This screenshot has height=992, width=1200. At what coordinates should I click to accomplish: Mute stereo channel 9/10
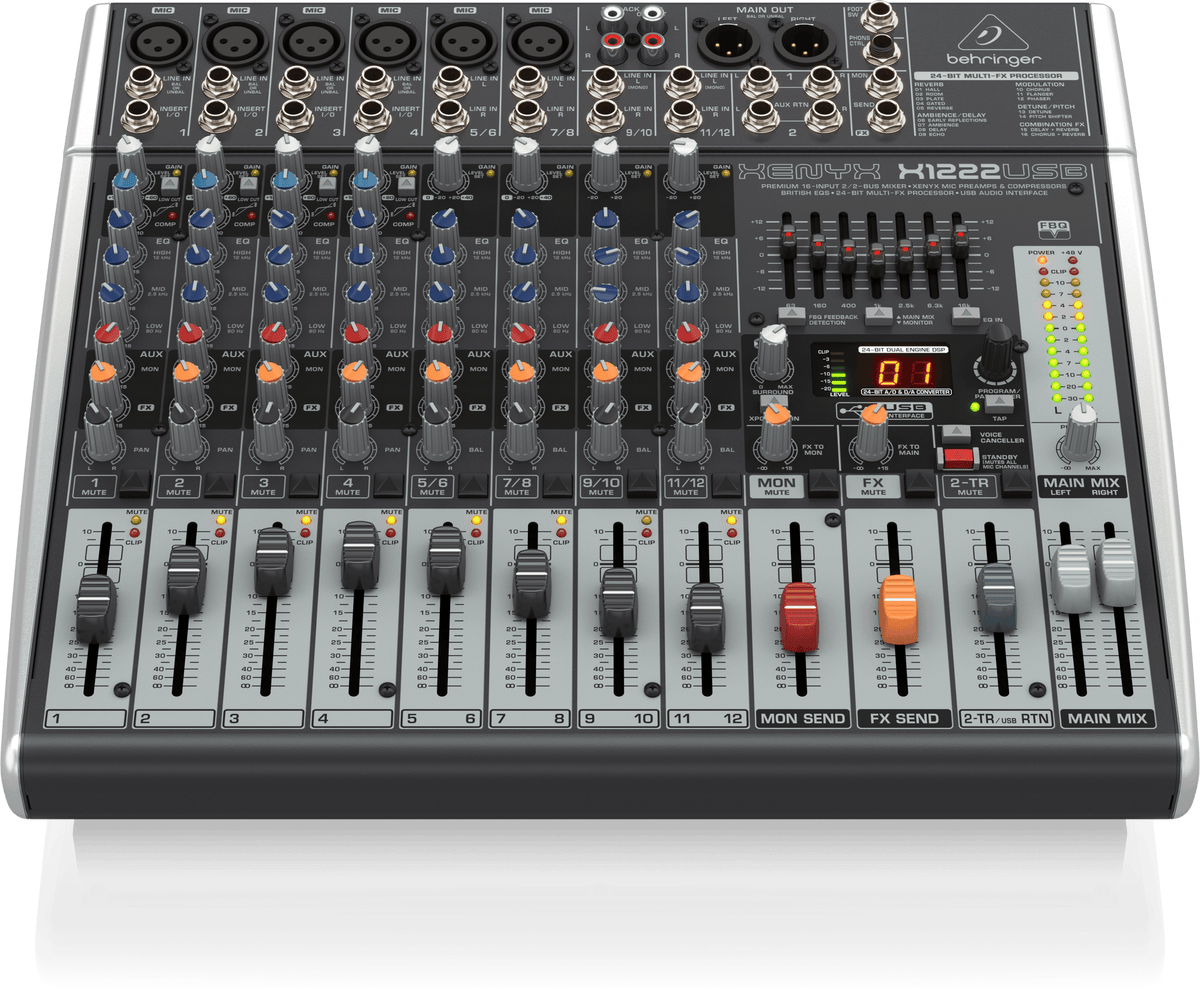pyautogui.click(x=643, y=485)
